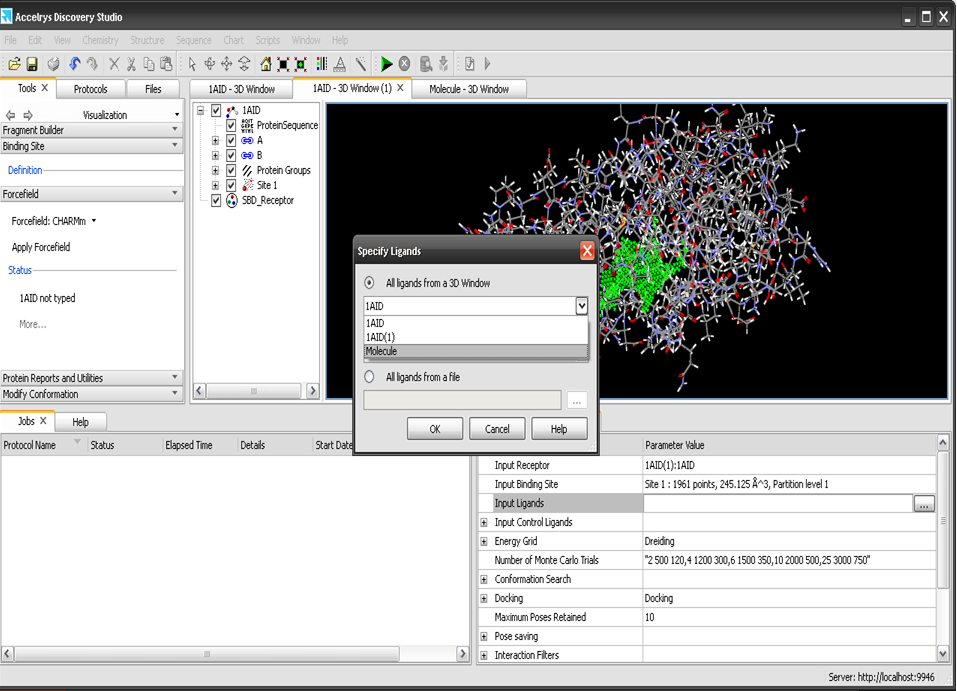The width and height of the screenshot is (957, 691).
Task: Click the Definition link under Binding Site
Action: [x=25, y=170]
